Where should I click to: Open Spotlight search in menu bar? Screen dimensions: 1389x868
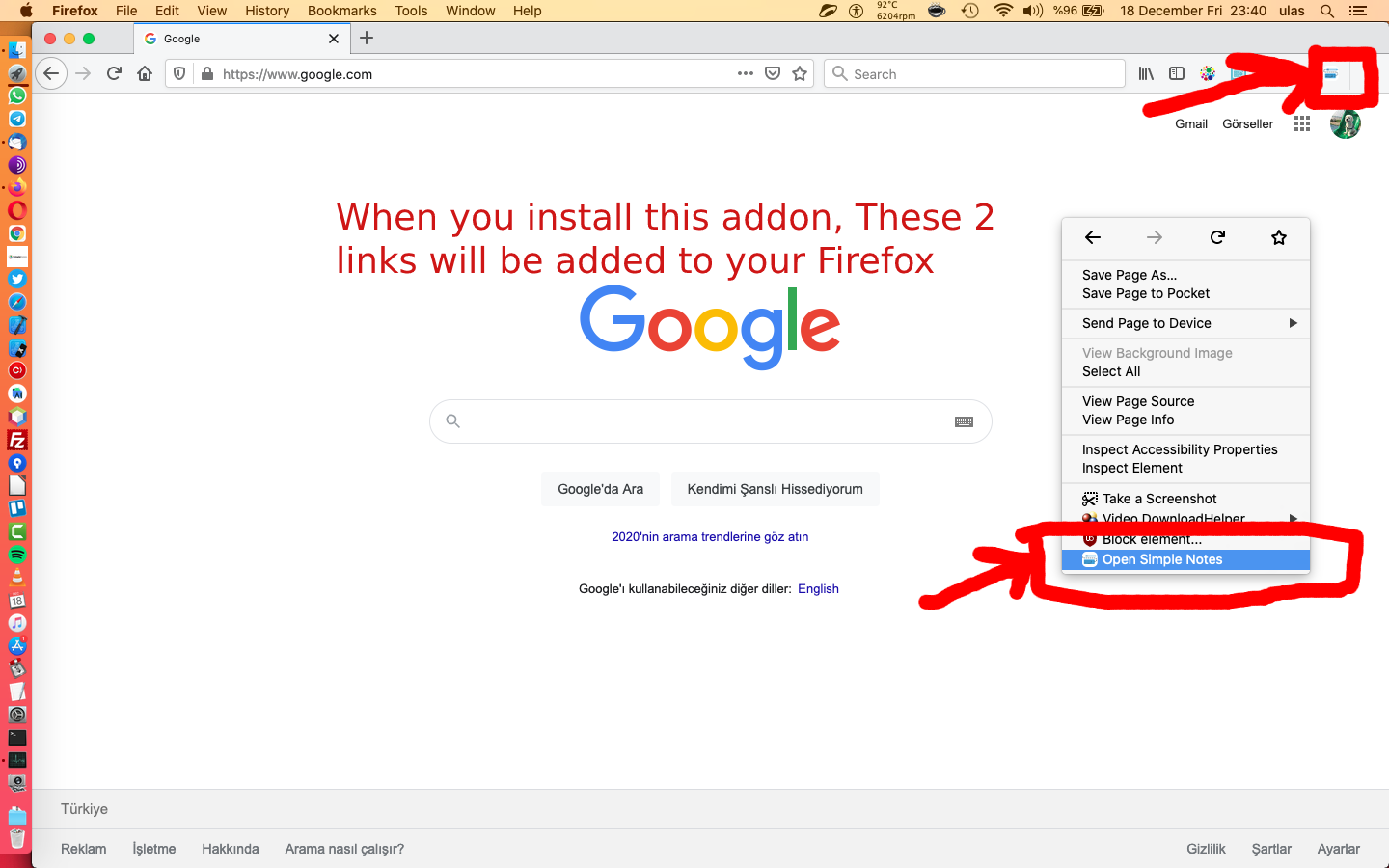[x=1327, y=11]
